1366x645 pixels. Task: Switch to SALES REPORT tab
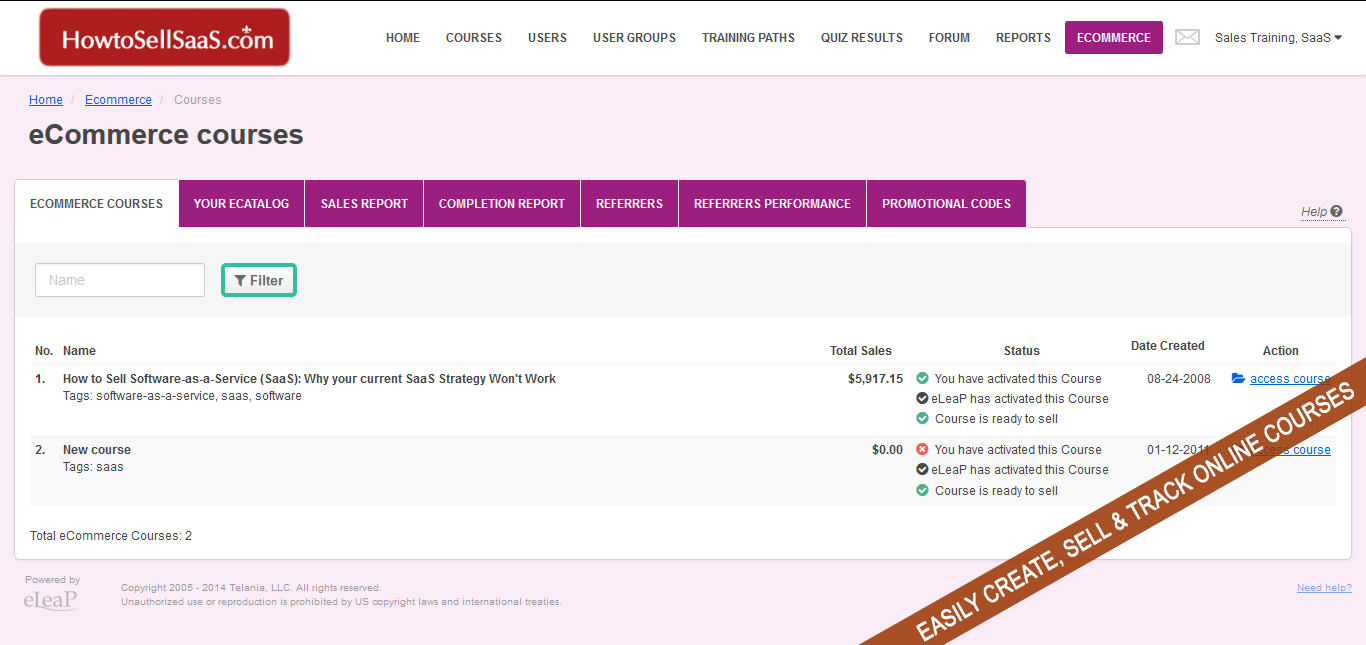[364, 204]
